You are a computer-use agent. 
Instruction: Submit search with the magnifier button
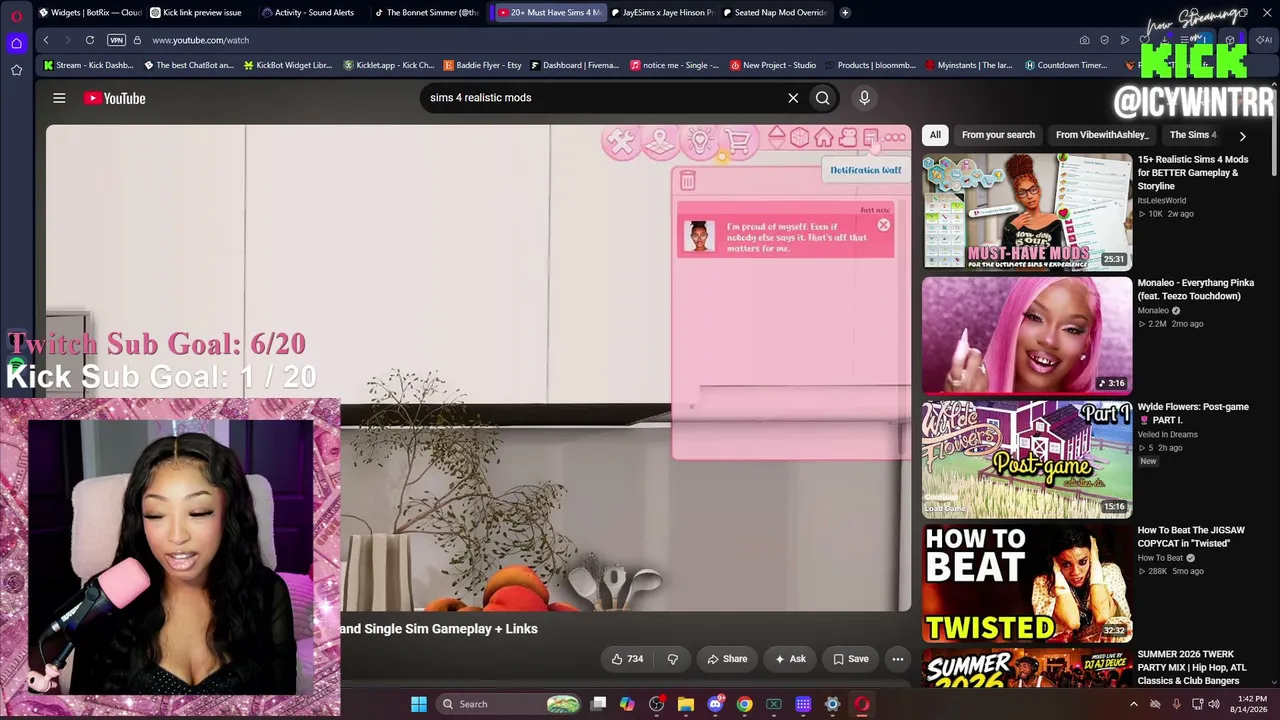pyautogui.click(x=823, y=98)
